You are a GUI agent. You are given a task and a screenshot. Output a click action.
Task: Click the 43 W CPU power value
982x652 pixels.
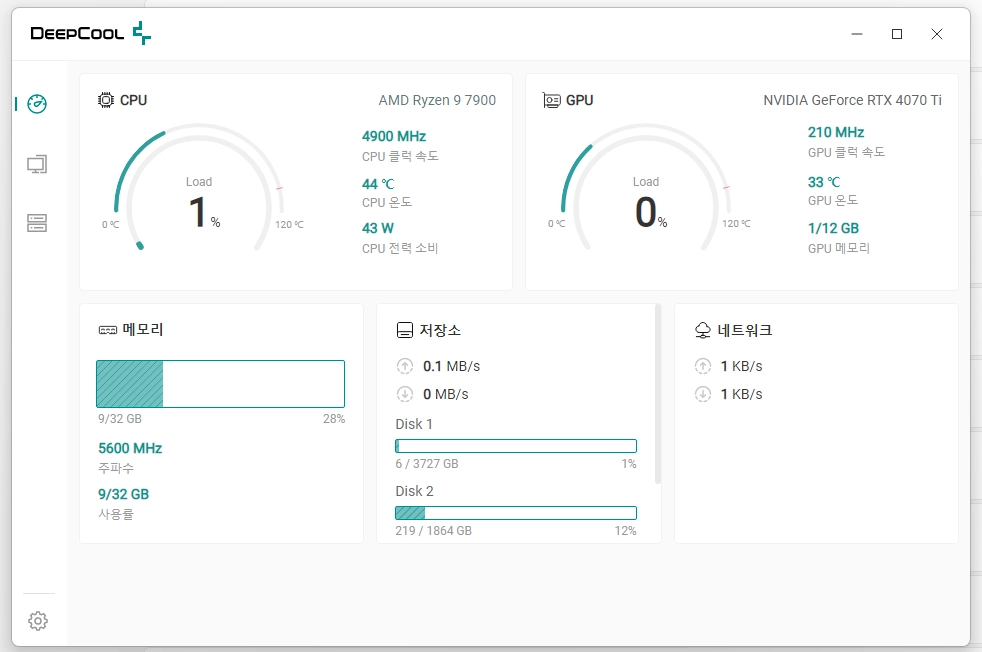coord(378,228)
